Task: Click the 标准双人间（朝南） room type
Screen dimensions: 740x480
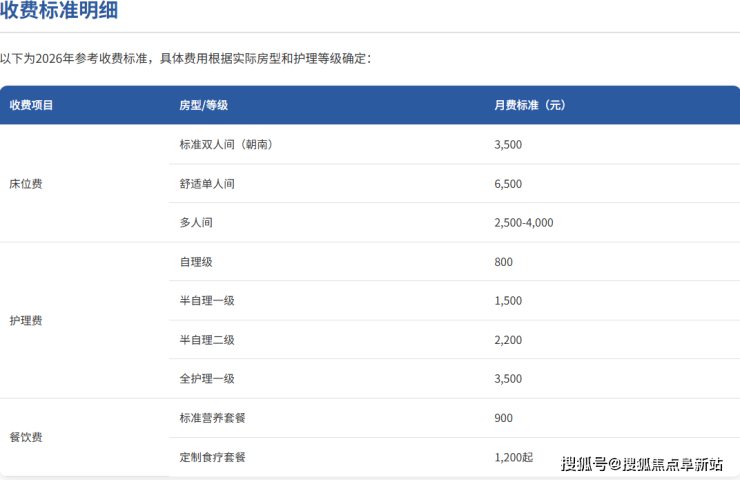Action: point(226,144)
